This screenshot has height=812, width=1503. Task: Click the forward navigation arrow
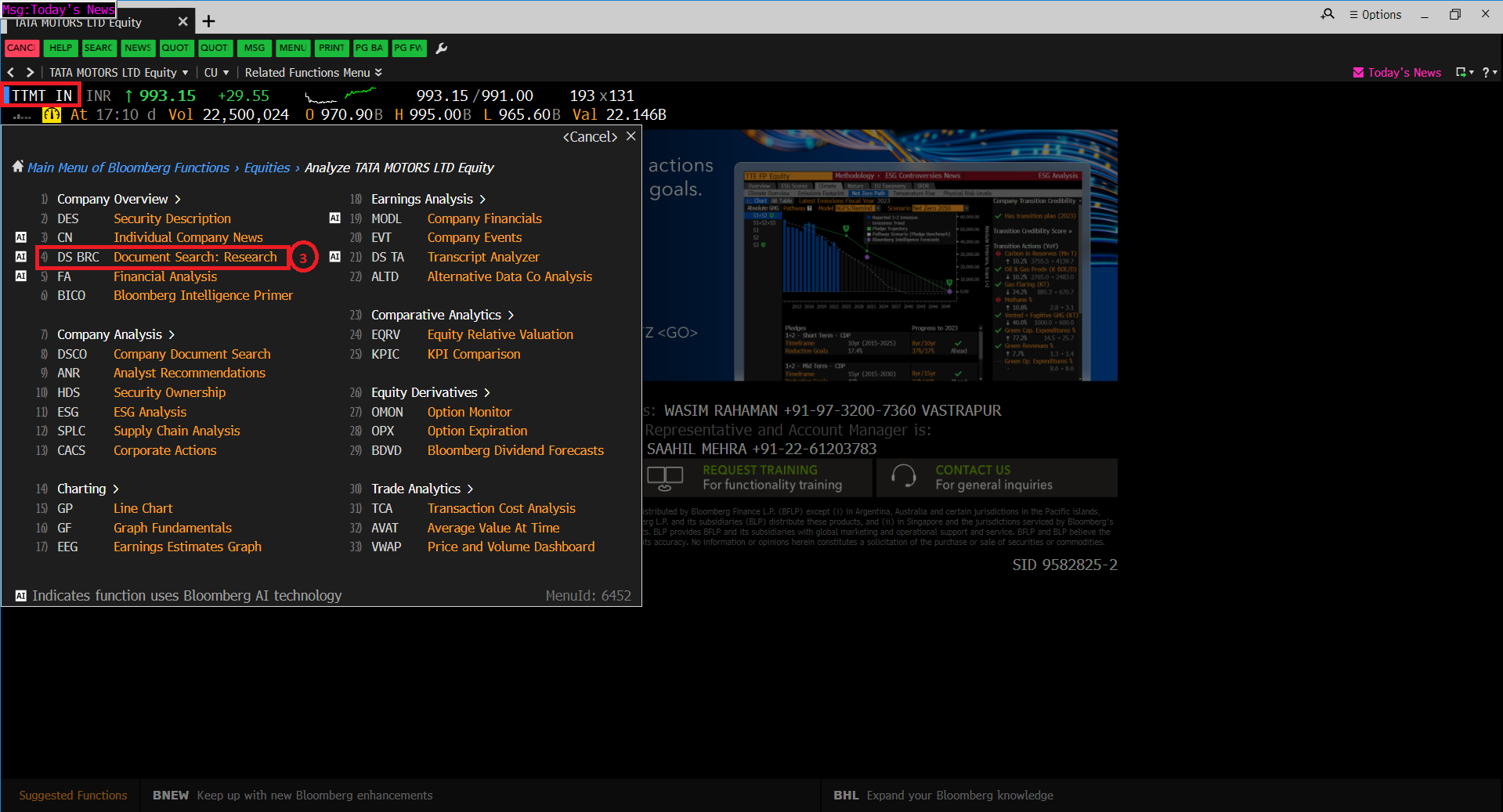point(30,72)
